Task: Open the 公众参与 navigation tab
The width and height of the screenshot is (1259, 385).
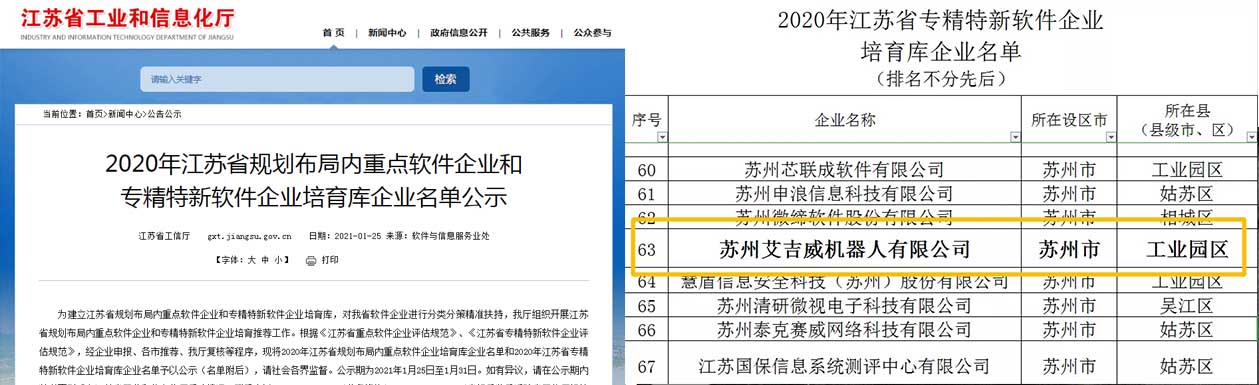Action: pyautogui.click(x=593, y=32)
